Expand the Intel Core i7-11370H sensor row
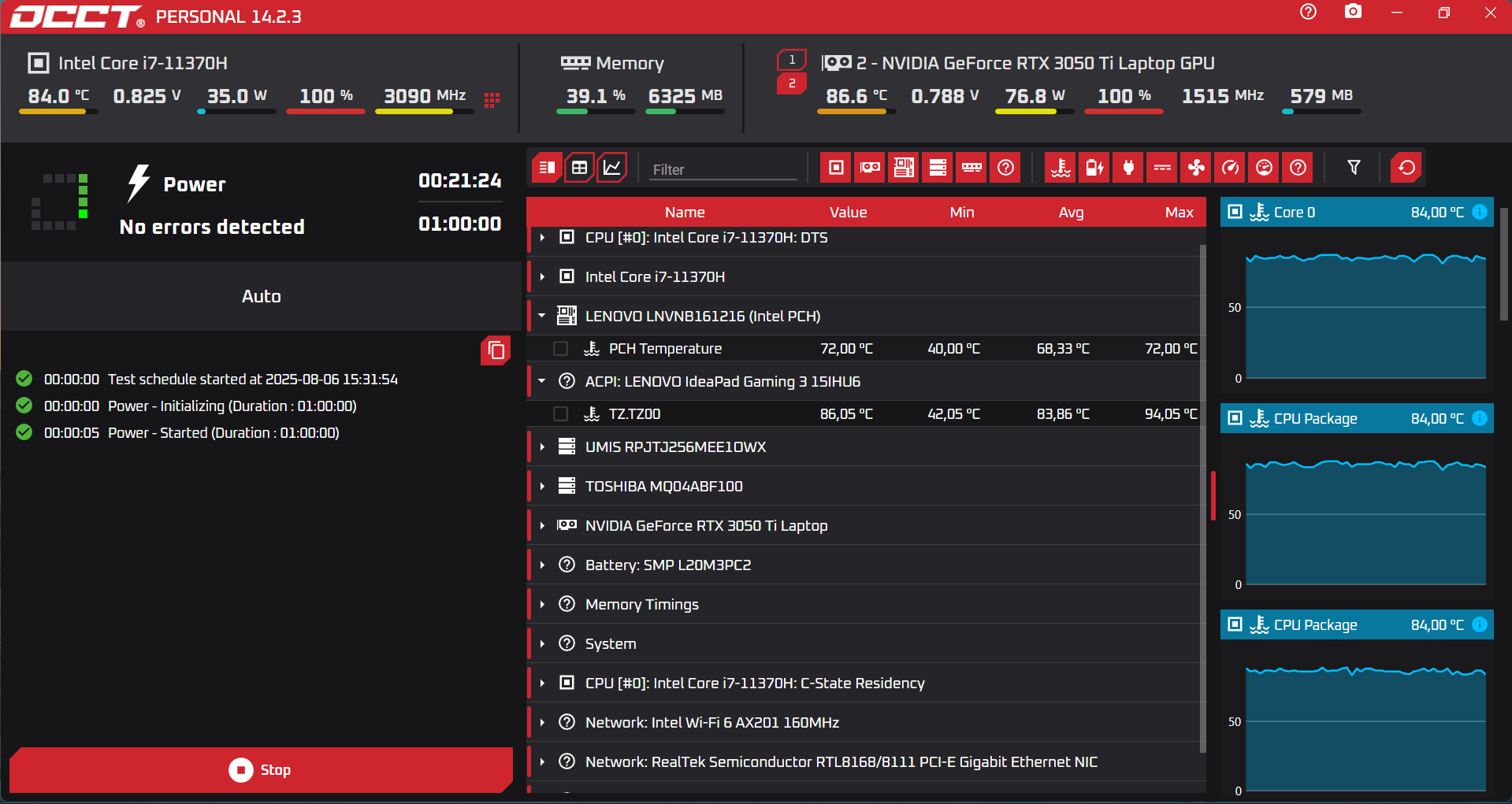This screenshot has height=804, width=1512. click(x=542, y=276)
